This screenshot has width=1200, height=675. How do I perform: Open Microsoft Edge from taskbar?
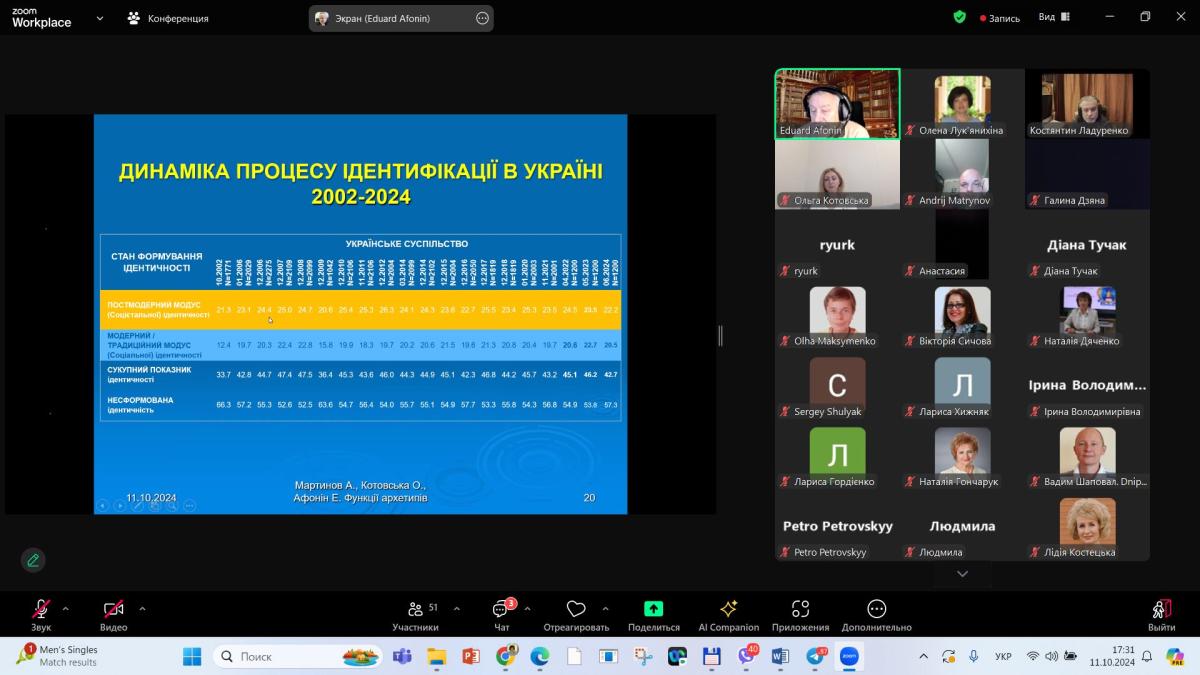[x=540, y=656]
